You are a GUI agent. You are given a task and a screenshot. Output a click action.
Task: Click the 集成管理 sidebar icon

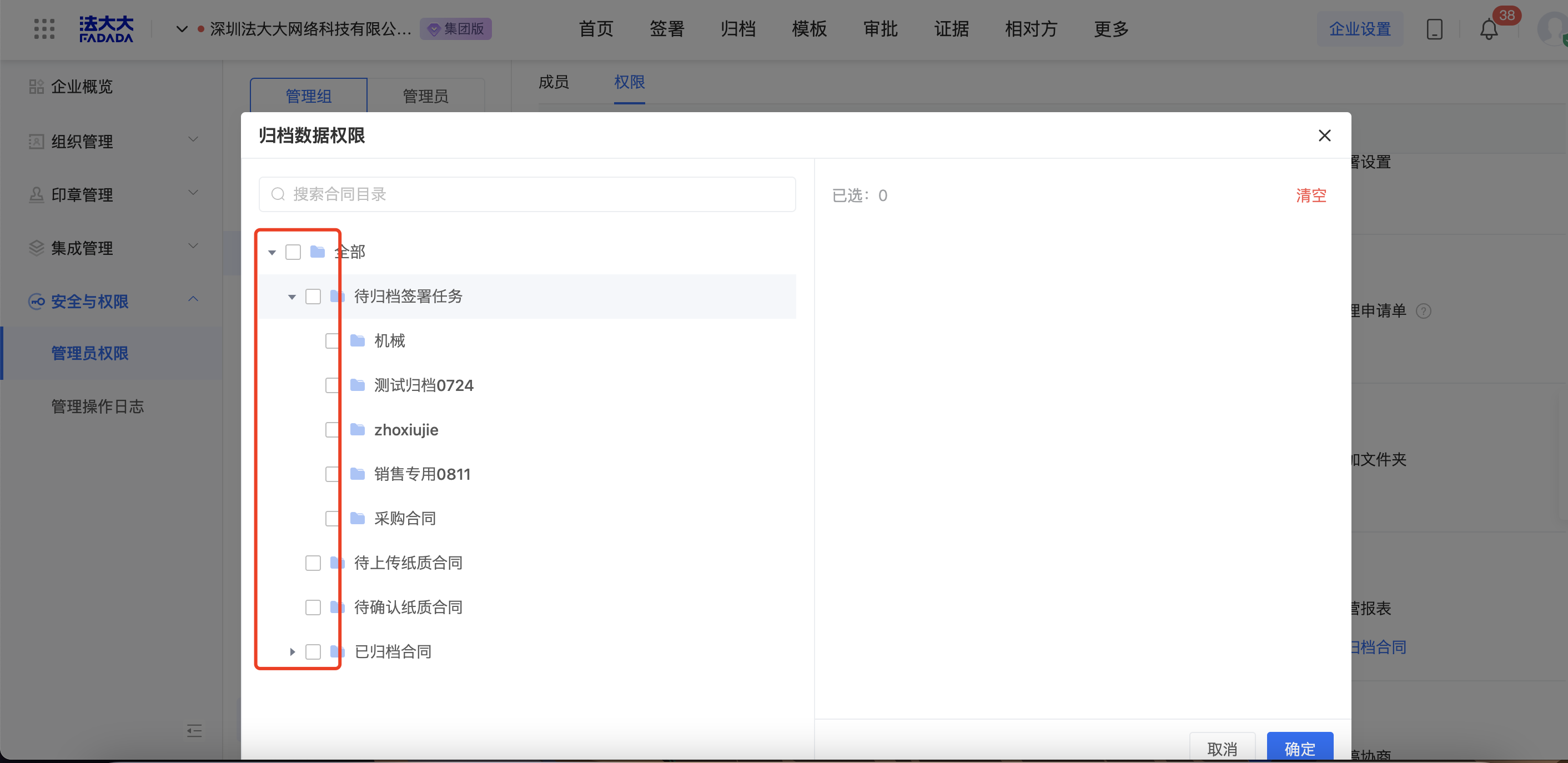[37, 248]
